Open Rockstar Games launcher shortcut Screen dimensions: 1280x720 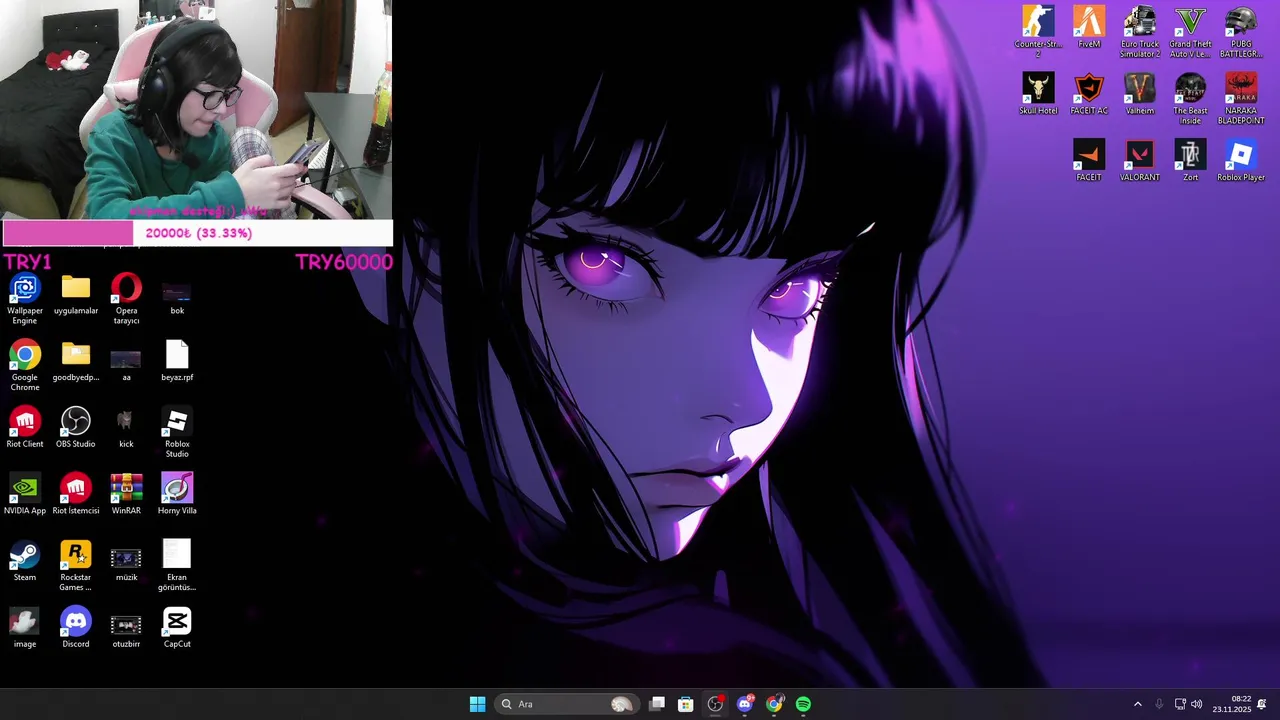click(x=76, y=566)
